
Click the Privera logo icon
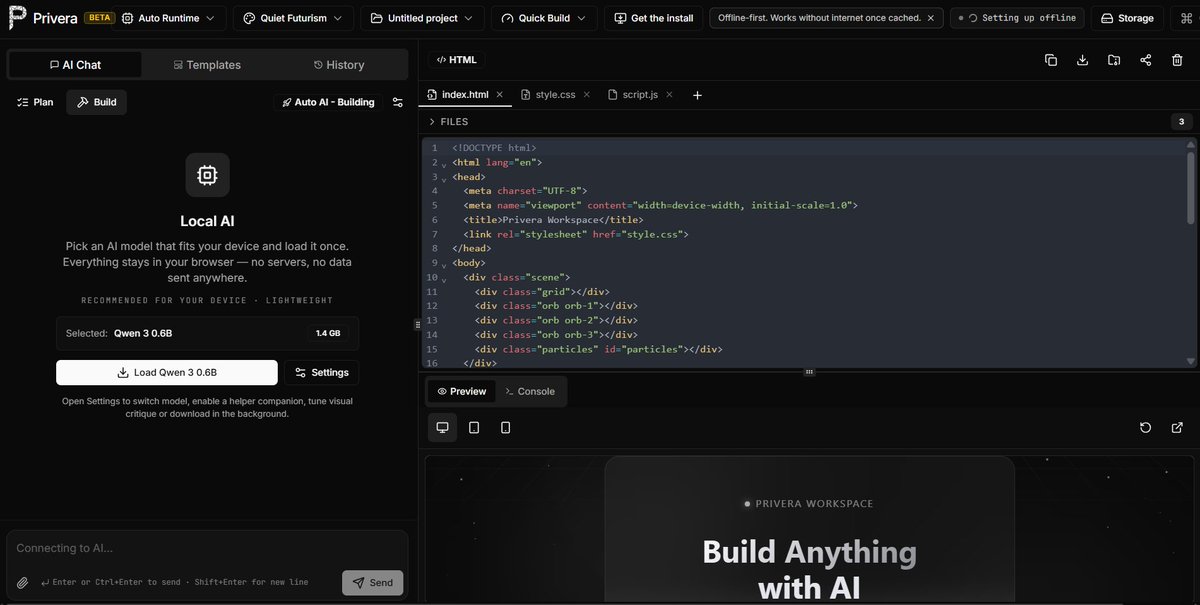(x=17, y=18)
